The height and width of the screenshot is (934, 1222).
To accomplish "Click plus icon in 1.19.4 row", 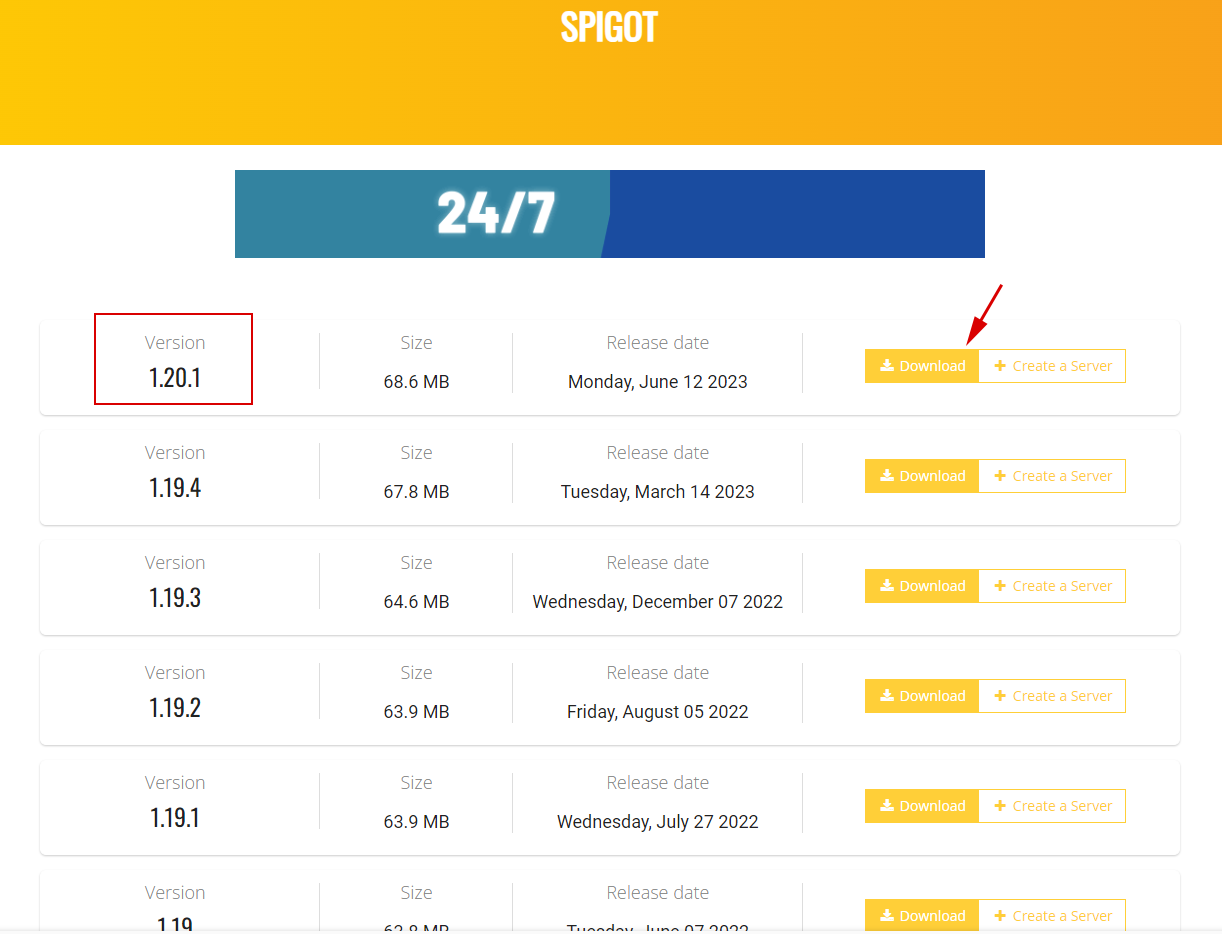I will coord(1000,476).
